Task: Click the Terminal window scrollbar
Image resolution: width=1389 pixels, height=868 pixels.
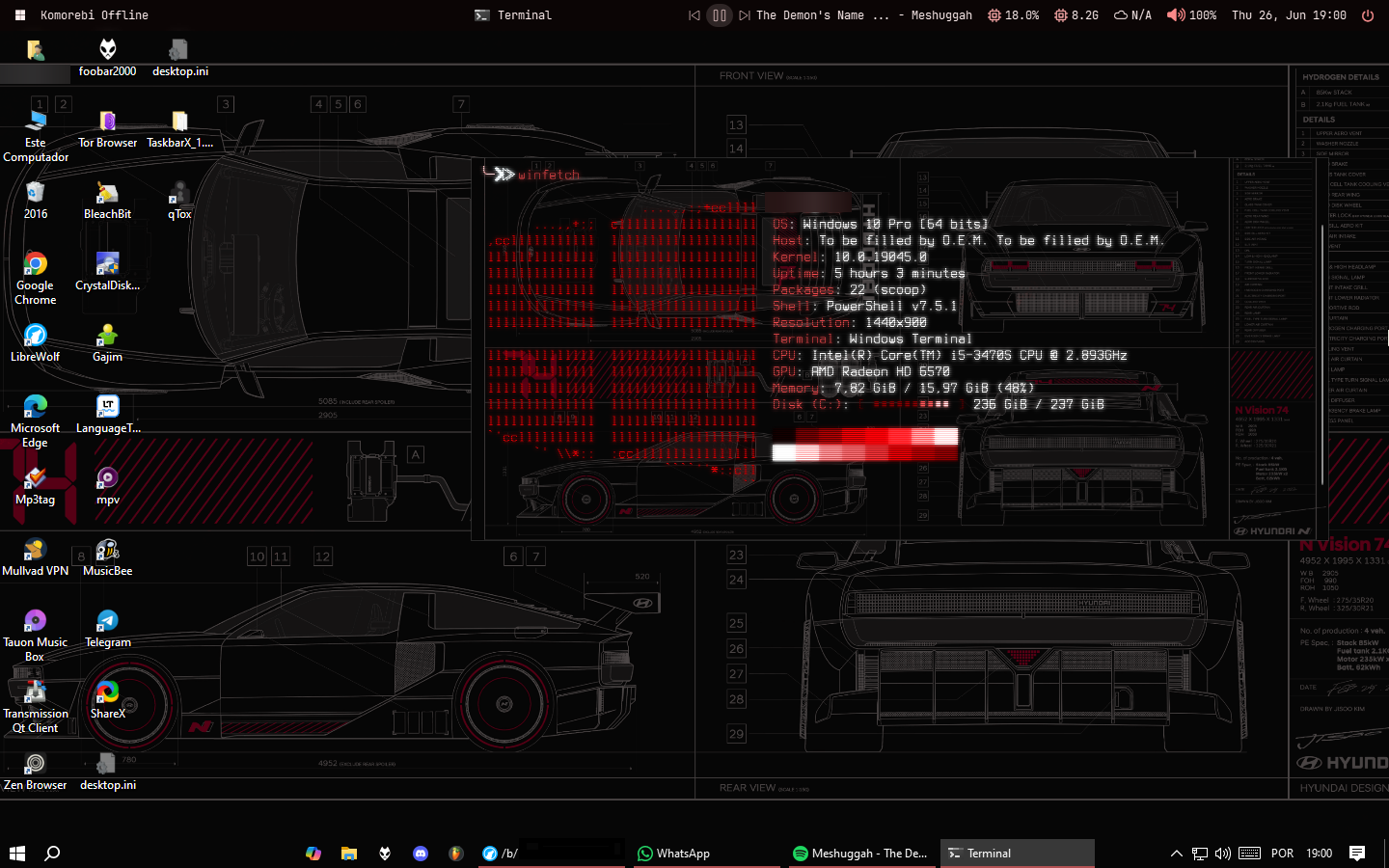Action: 1322,355
